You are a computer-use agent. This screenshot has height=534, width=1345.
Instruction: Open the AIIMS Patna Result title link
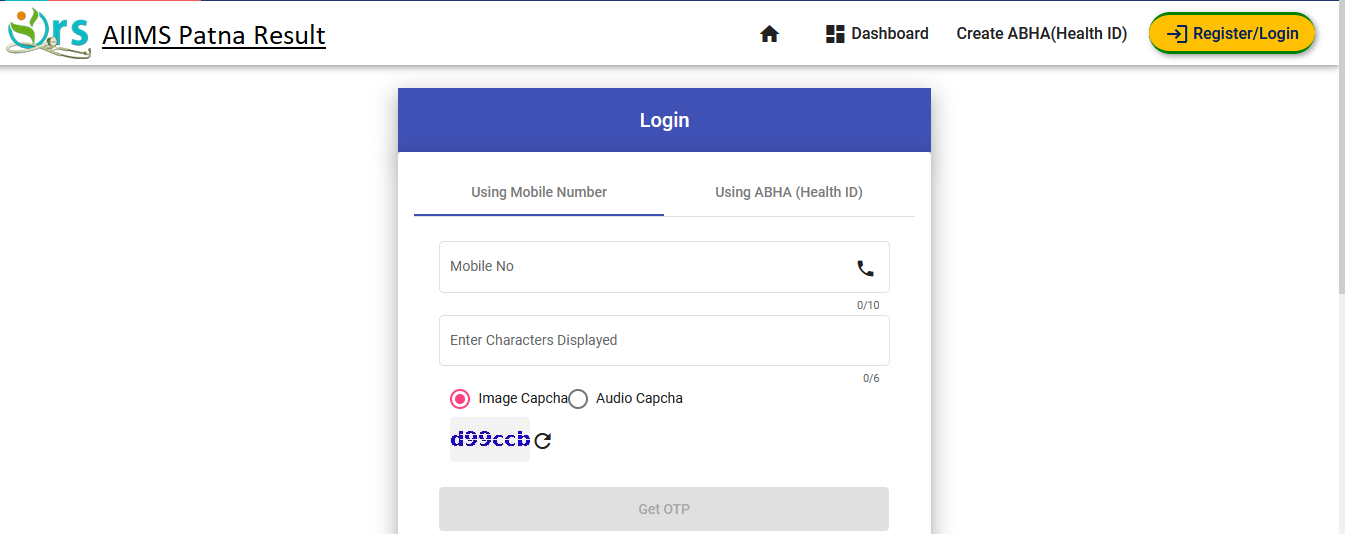click(214, 35)
